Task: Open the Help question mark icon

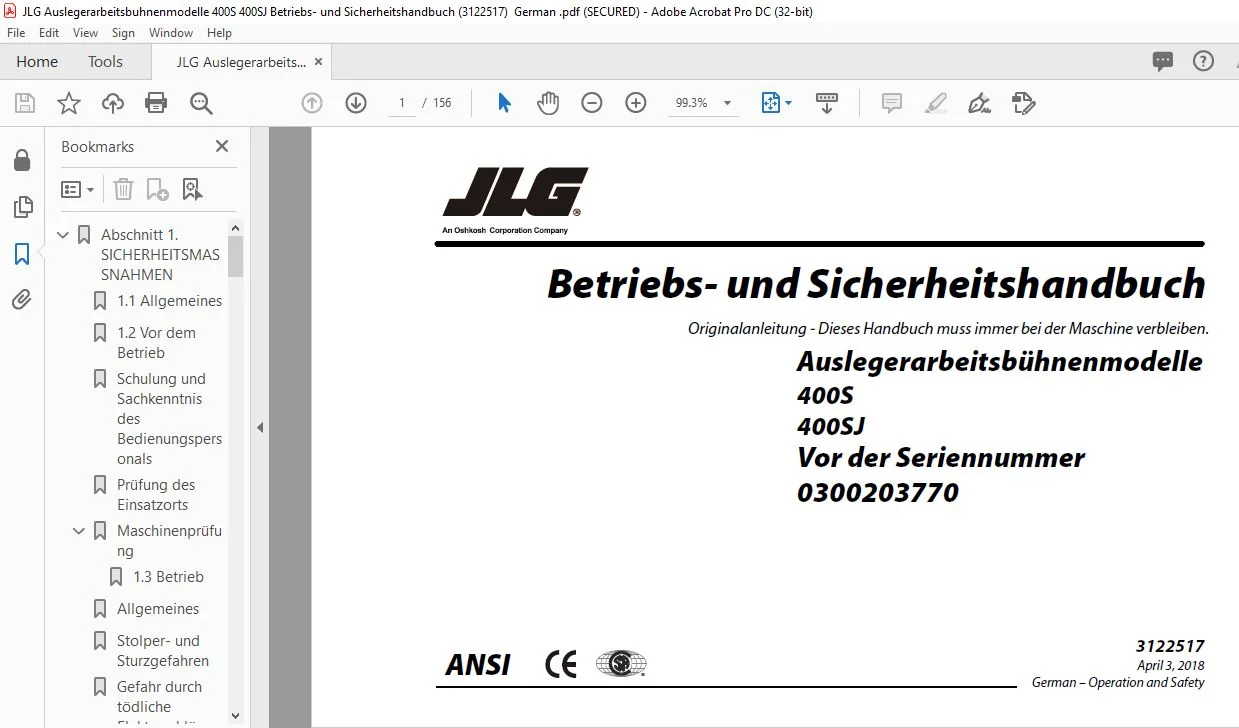Action: click(1204, 61)
